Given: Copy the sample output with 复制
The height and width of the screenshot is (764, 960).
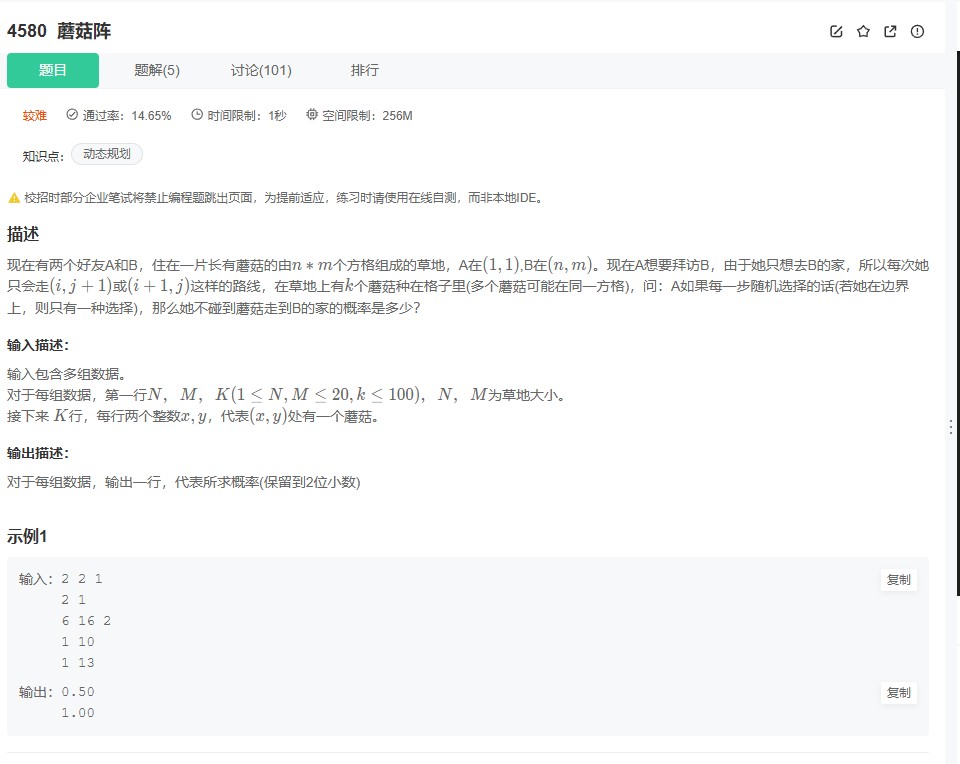Looking at the screenshot, I should coord(898,693).
